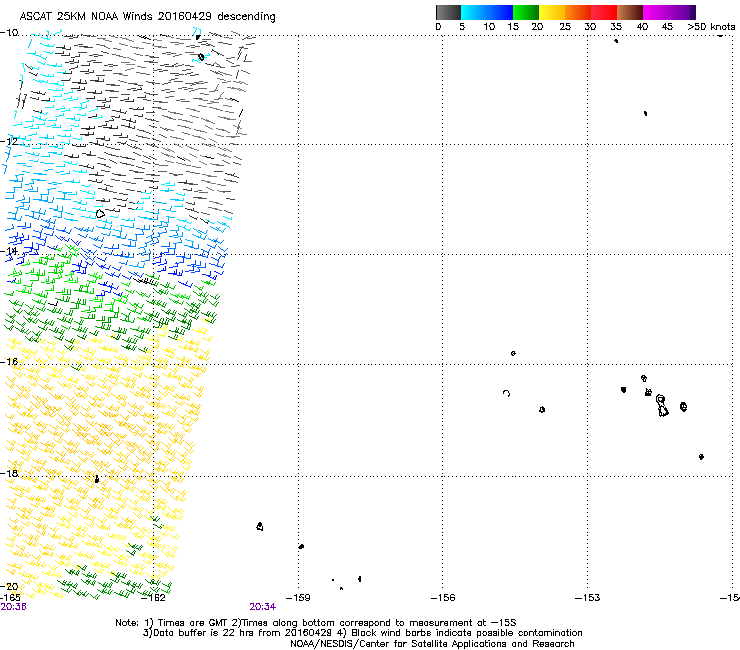Screen dimensions: 740x650
Task: Click the red 30-35 knots legend segment
Action: (604, 13)
